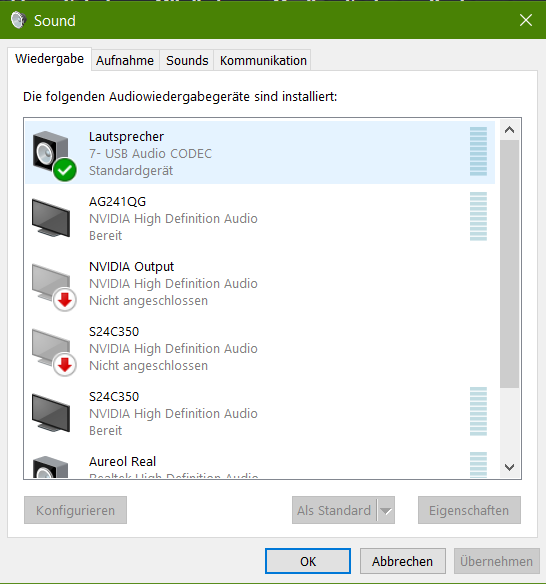Click the NVIDIA Output monitor icon
The image size is (546, 584).
point(54,287)
